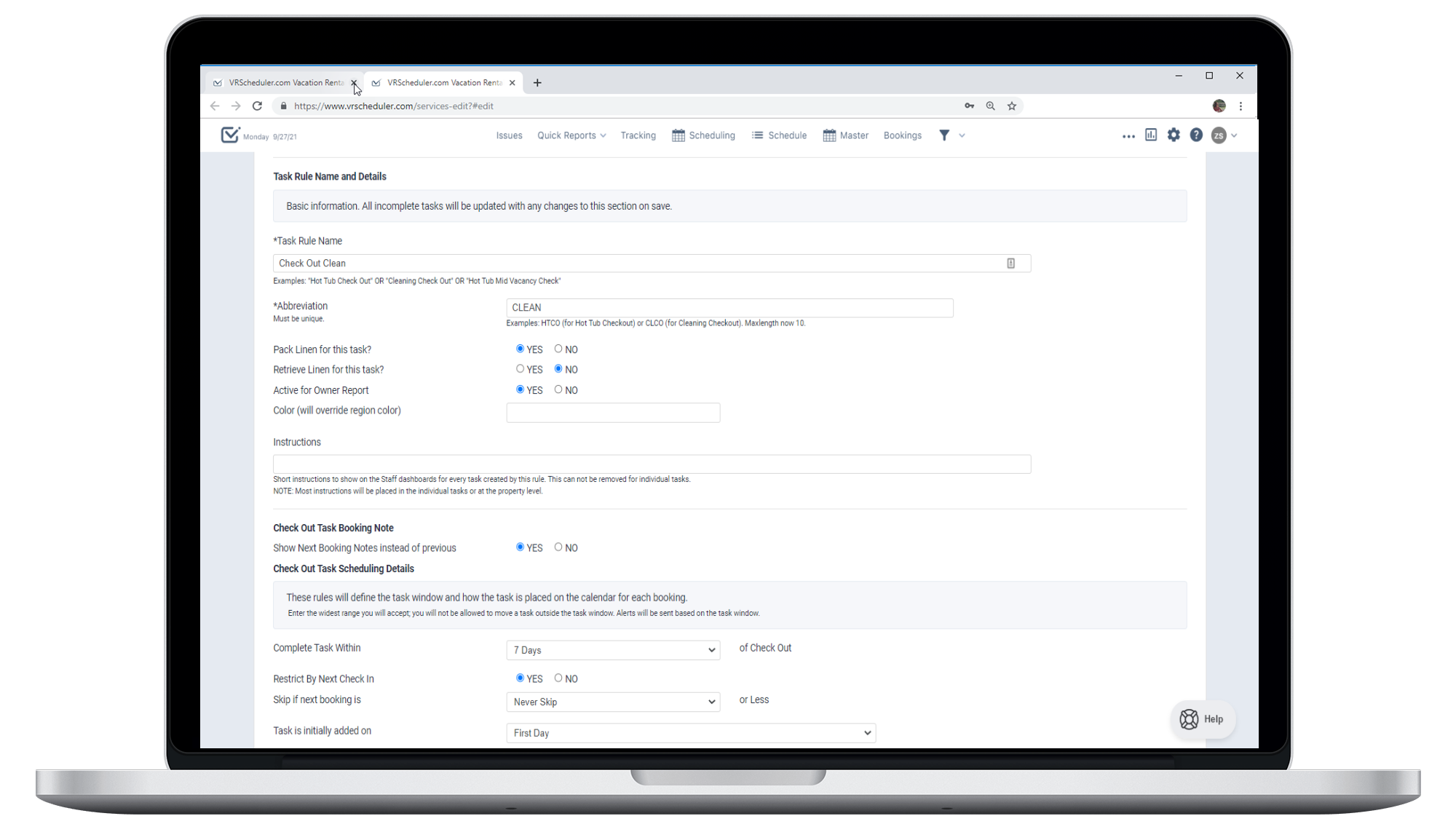The image size is (1456, 824).
Task: Go to the Bookings page
Action: pos(902,135)
